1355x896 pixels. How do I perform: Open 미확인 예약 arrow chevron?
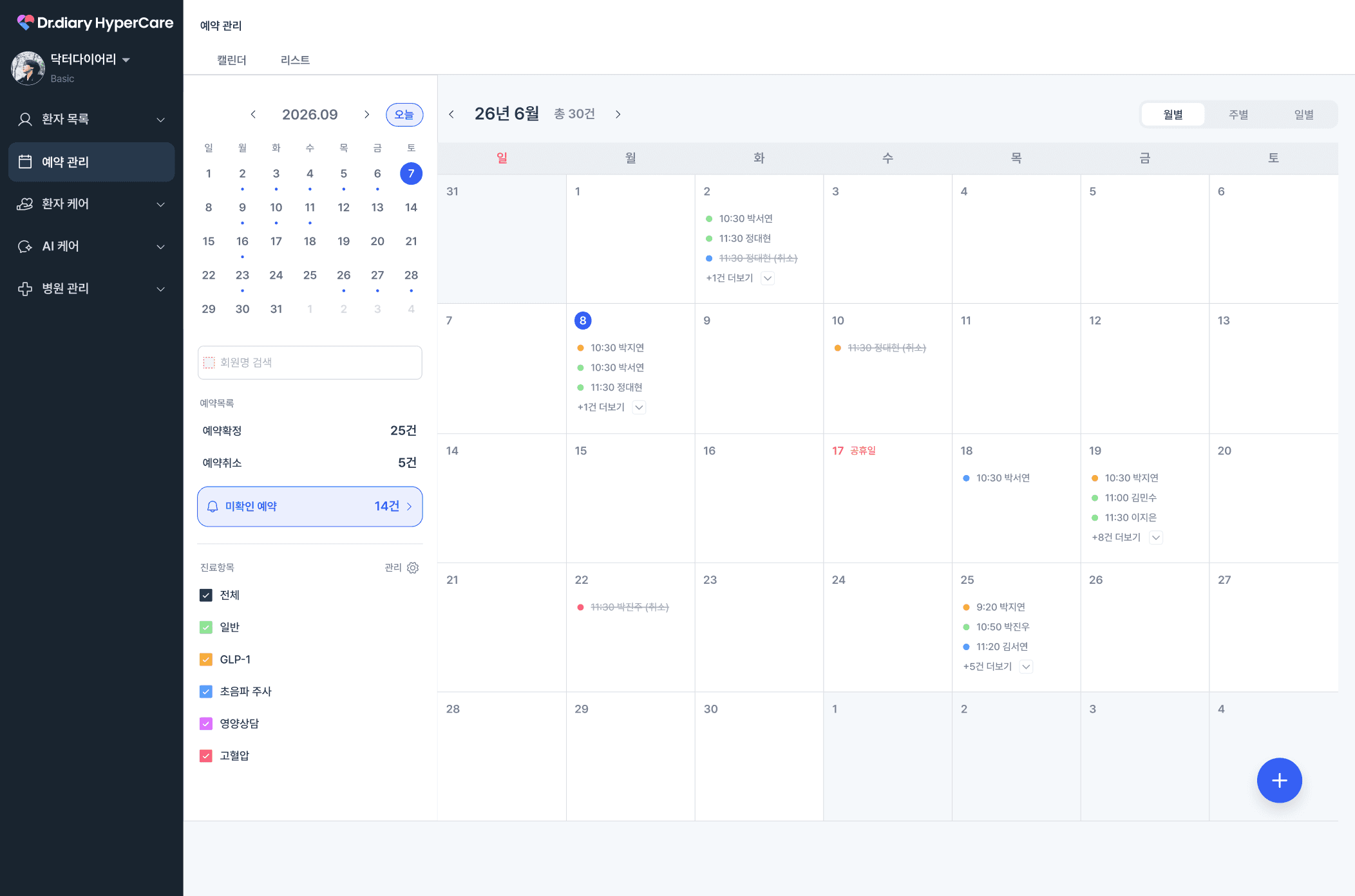(409, 507)
